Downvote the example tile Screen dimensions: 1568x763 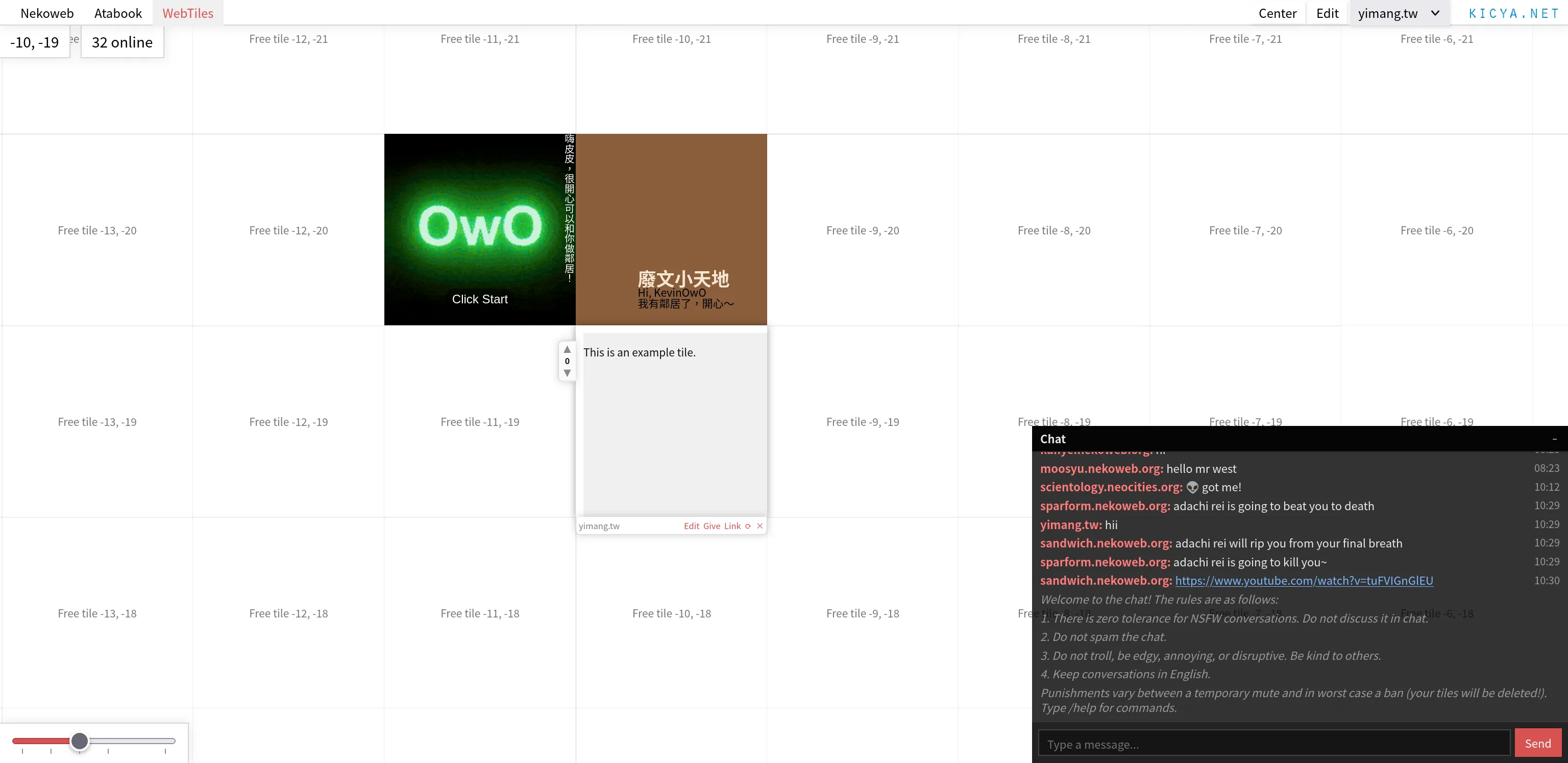567,373
